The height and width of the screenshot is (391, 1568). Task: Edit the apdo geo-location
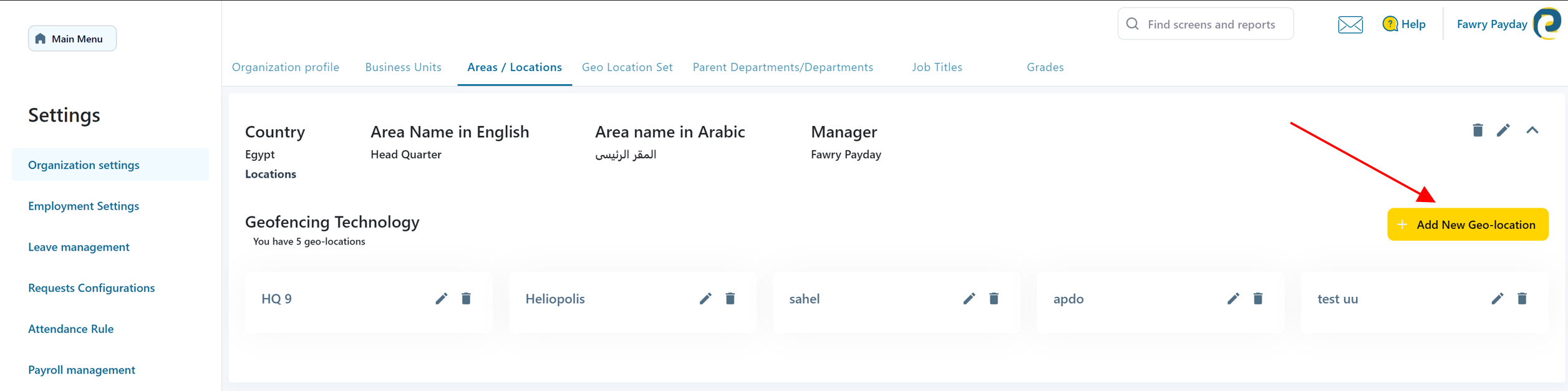point(1232,299)
